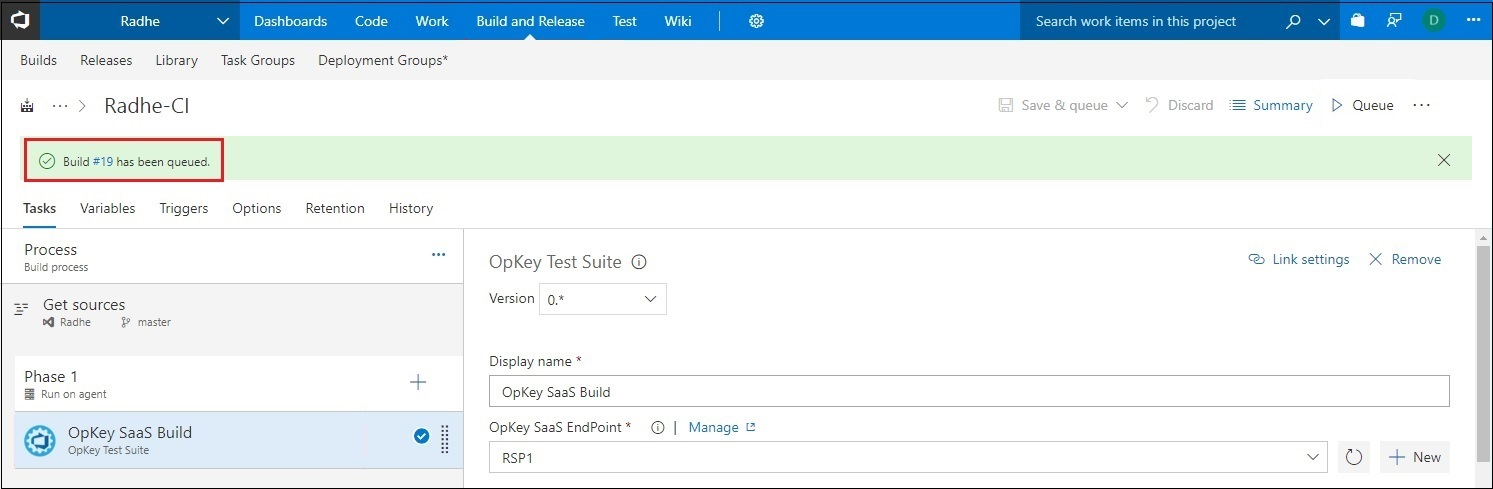
Task: Expand the Radhe project dropdown
Action: [x=221, y=21]
